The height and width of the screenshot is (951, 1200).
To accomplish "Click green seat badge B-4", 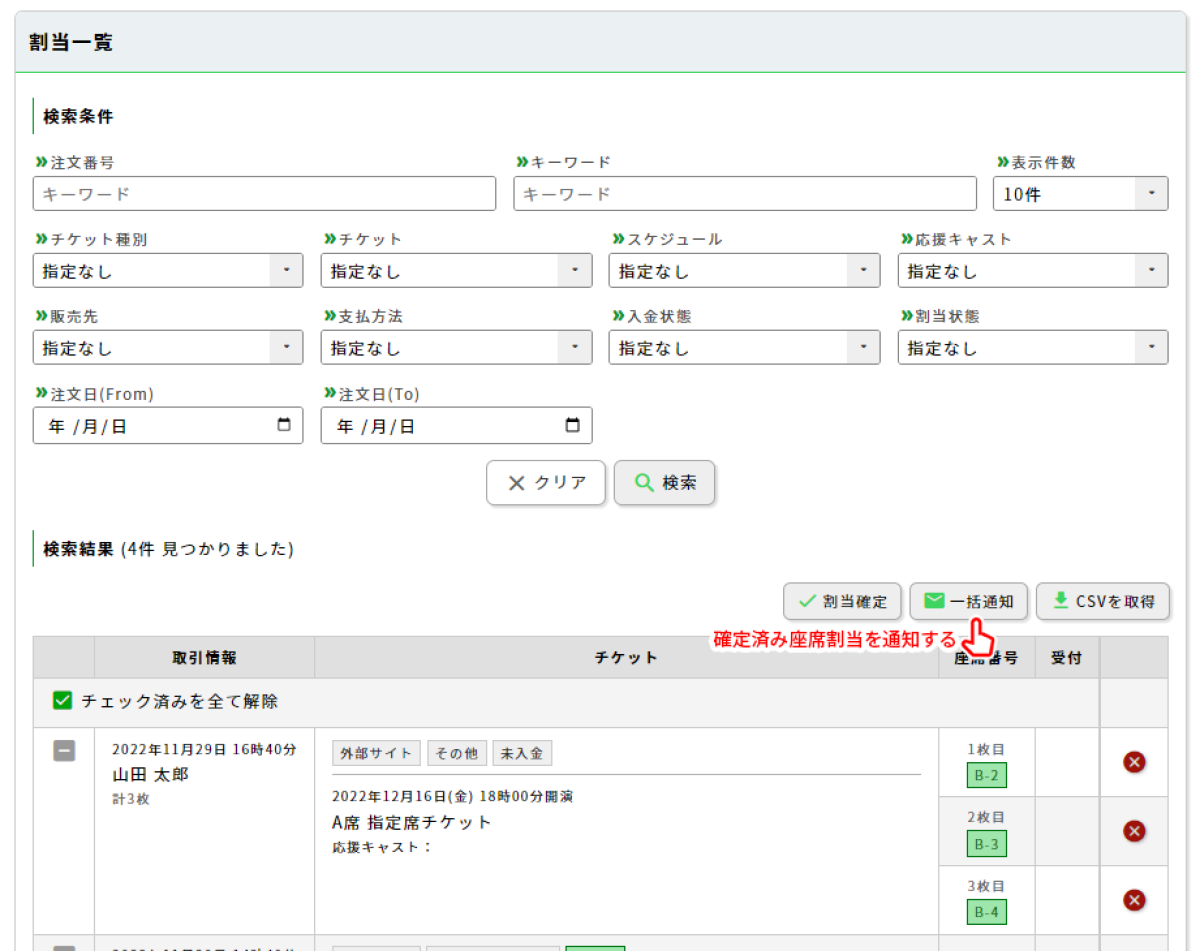I will pyautogui.click(x=986, y=912).
